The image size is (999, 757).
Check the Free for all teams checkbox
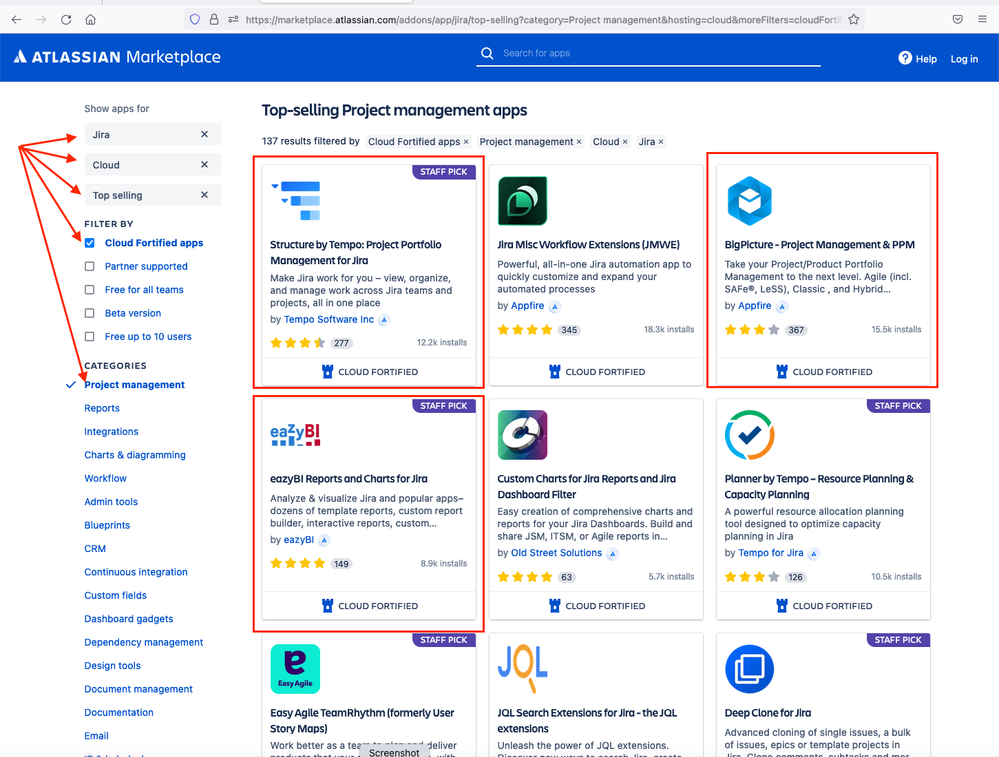[x=90, y=290]
